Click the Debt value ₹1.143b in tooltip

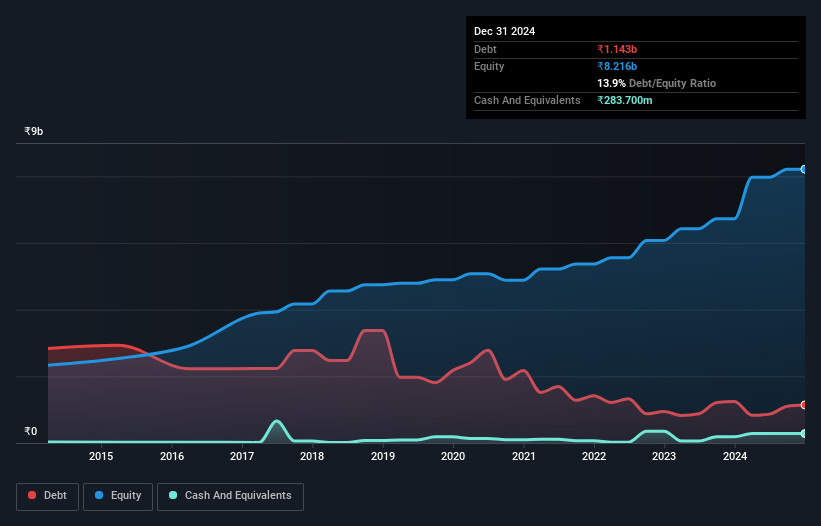tap(617, 49)
